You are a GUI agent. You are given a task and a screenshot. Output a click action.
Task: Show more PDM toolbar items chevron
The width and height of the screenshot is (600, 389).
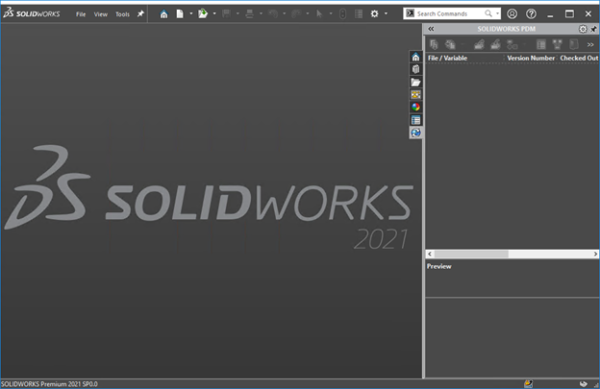pyautogui.click(x=590, y=44)
